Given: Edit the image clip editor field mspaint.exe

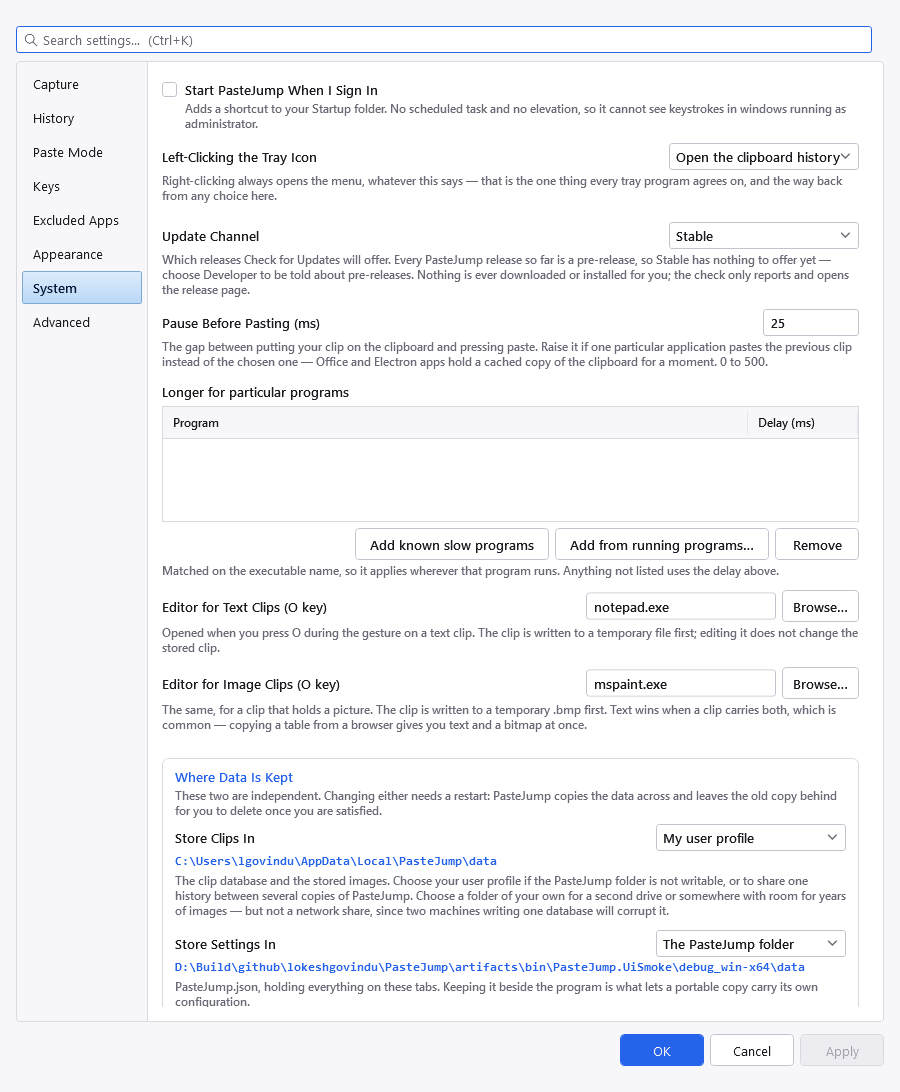Looking at the screenshot, I should point(681,684).
